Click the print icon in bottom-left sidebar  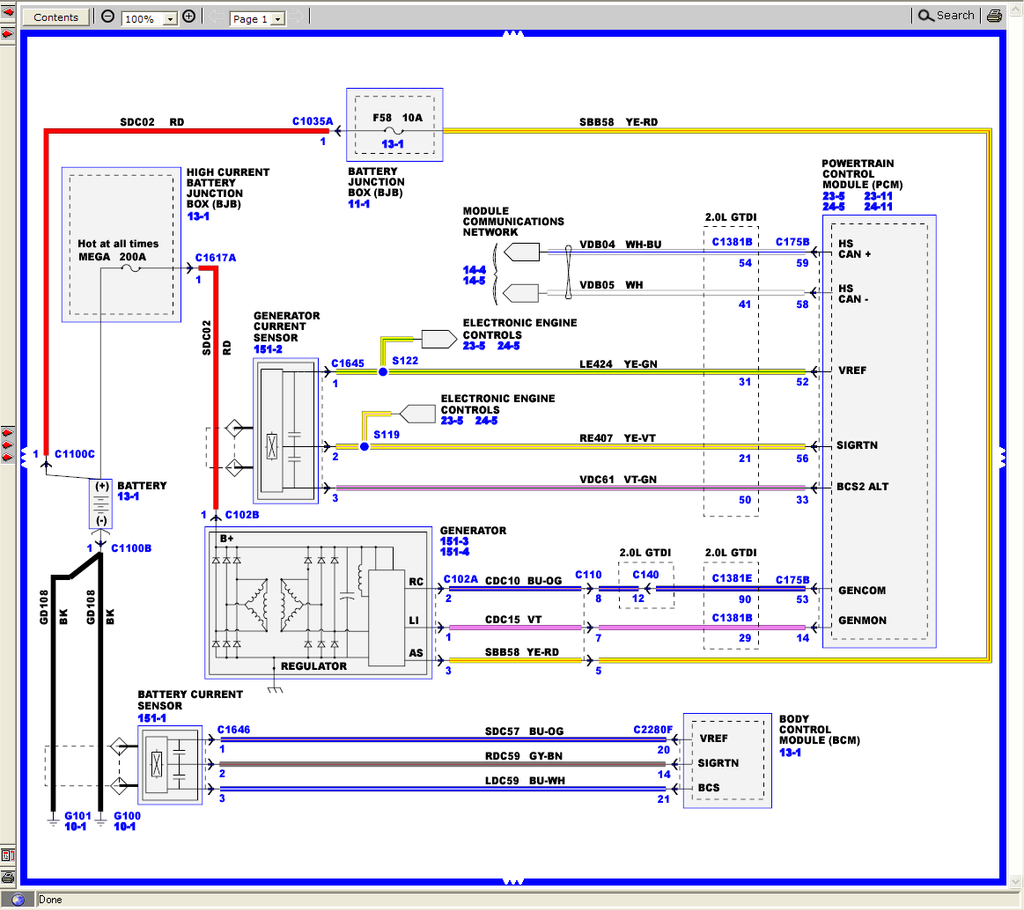pos(7,877)
